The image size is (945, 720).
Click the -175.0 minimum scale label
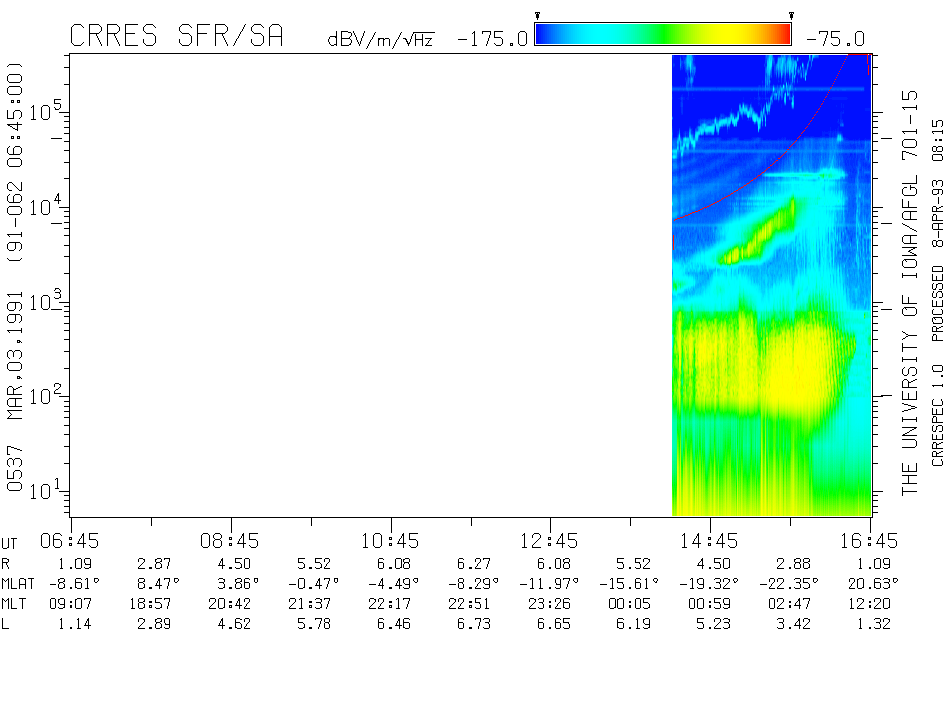pos(492,39)
